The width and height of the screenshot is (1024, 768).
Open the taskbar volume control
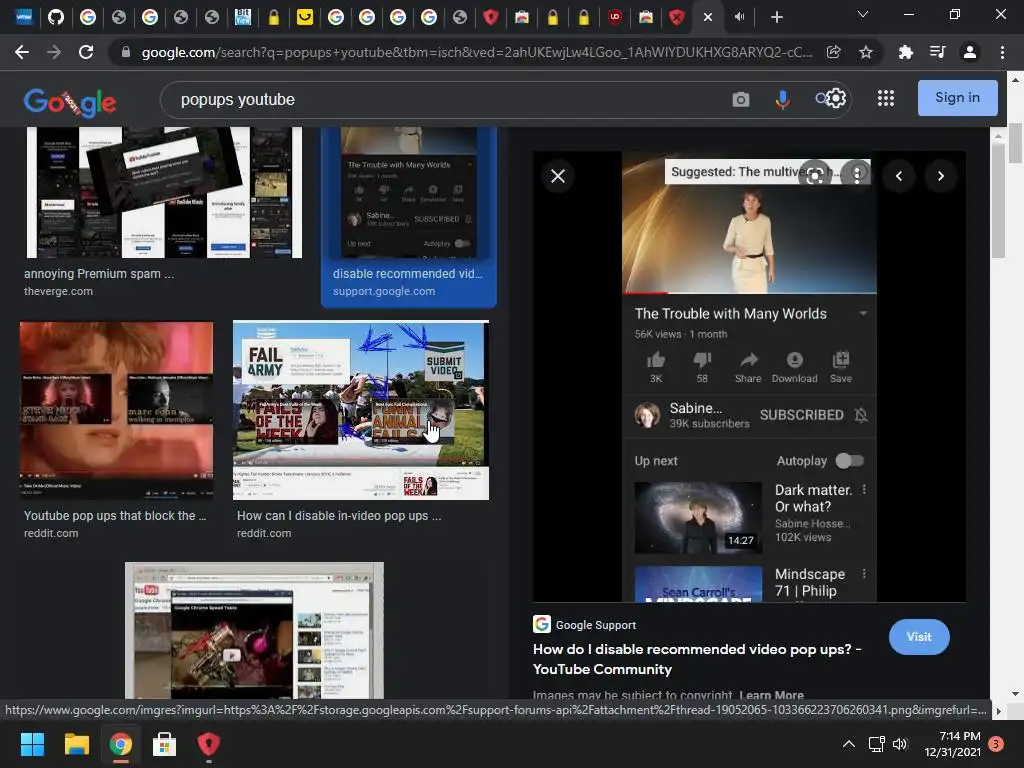900,744
